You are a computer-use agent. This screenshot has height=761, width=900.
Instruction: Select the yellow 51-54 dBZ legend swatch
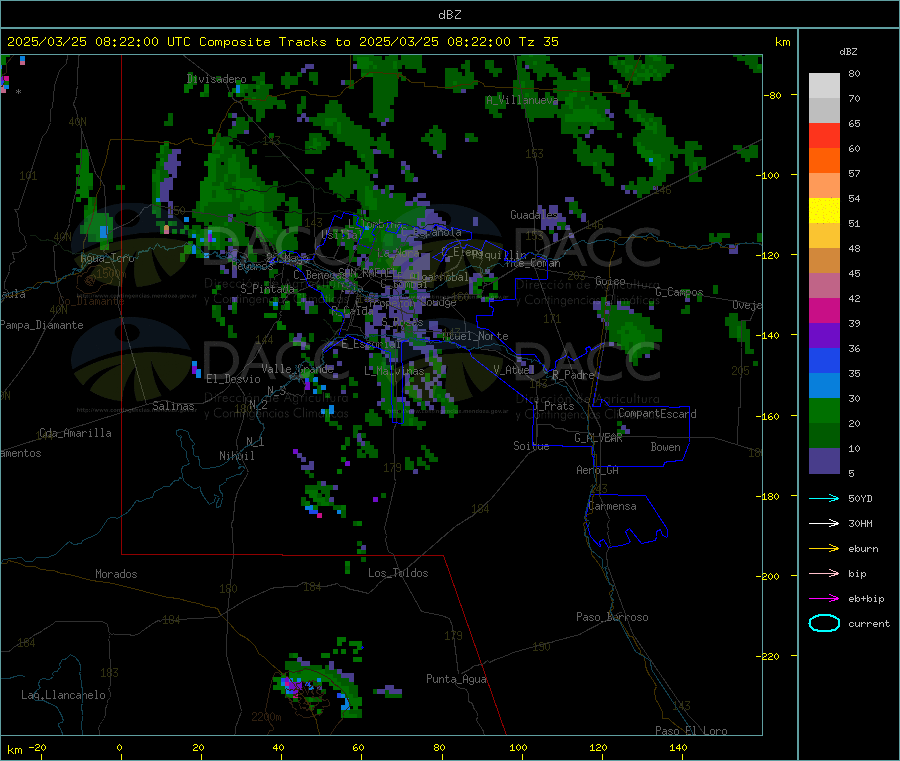pyautogui.click(x=824, y=211)
